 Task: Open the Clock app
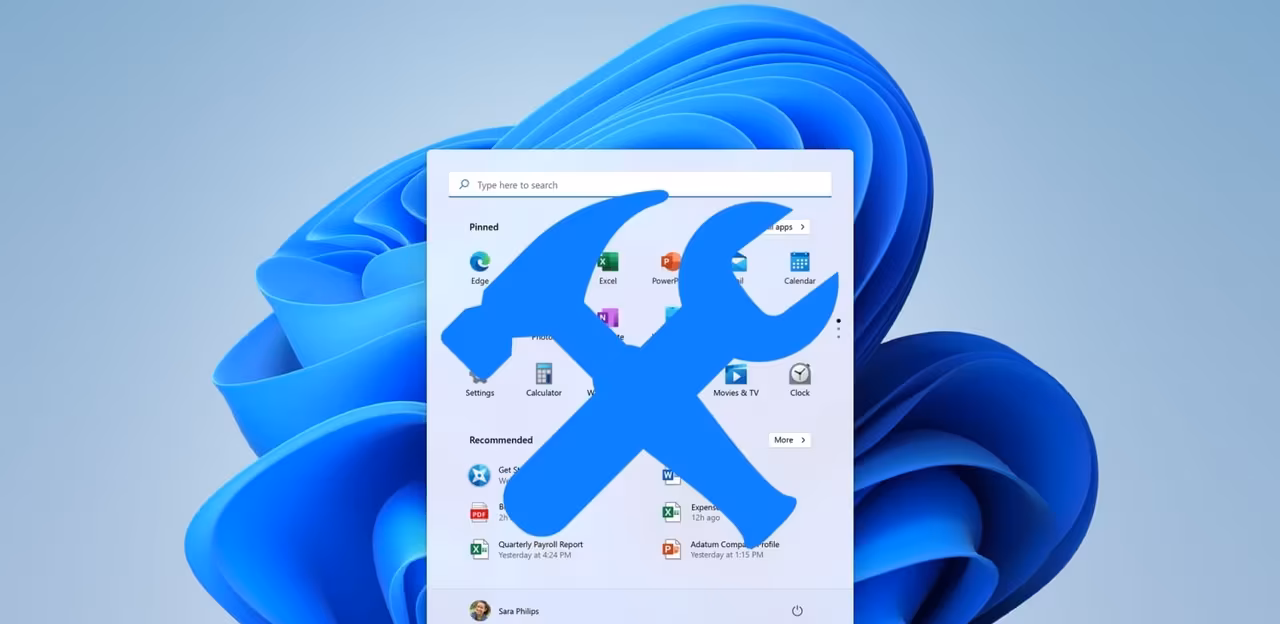click(x=799, y=375)
